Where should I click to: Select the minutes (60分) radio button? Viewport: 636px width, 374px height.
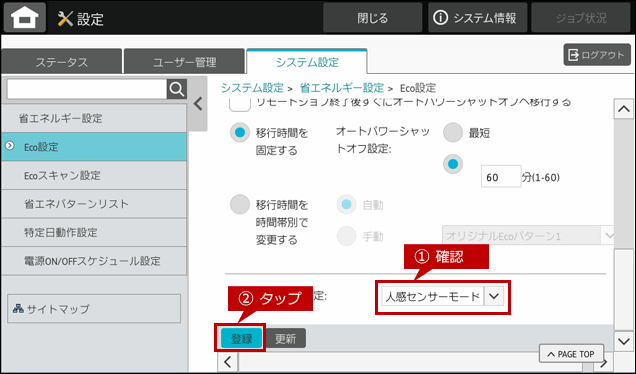tap(453, 164)
